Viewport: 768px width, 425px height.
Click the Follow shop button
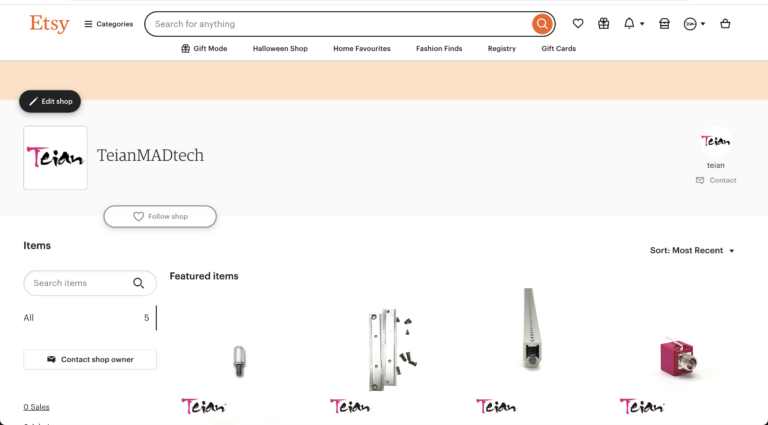[160, 216]
